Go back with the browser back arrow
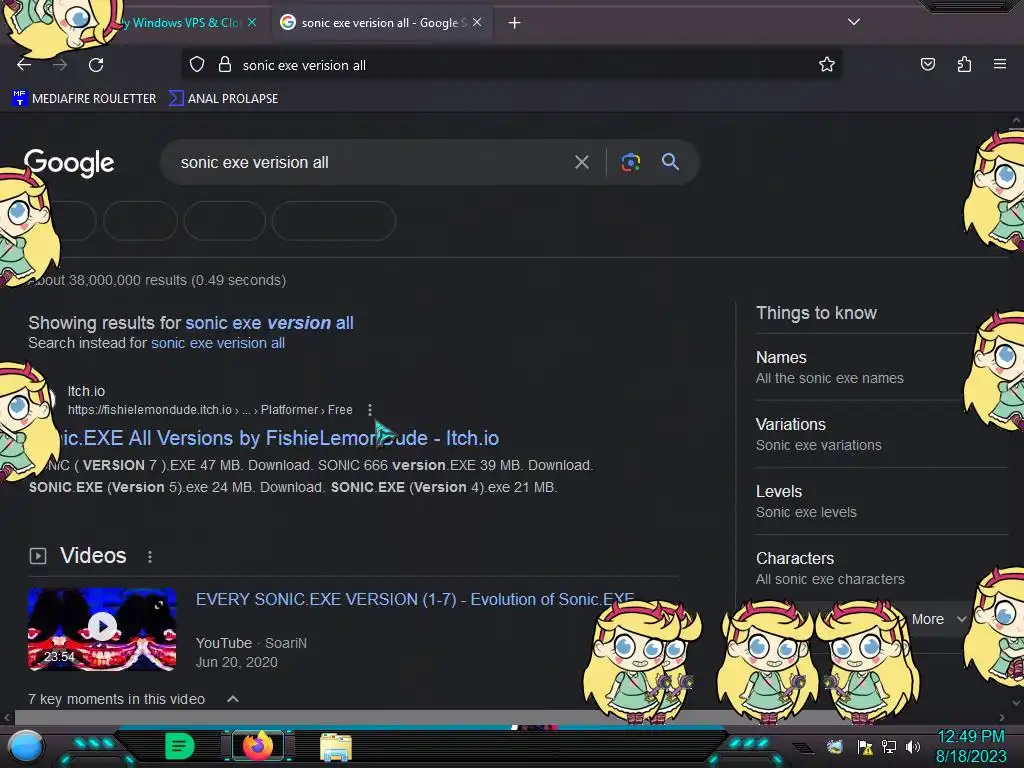The width and height of the screenshot is (1024, 768). pyautogui.click(x=24, y=65)
